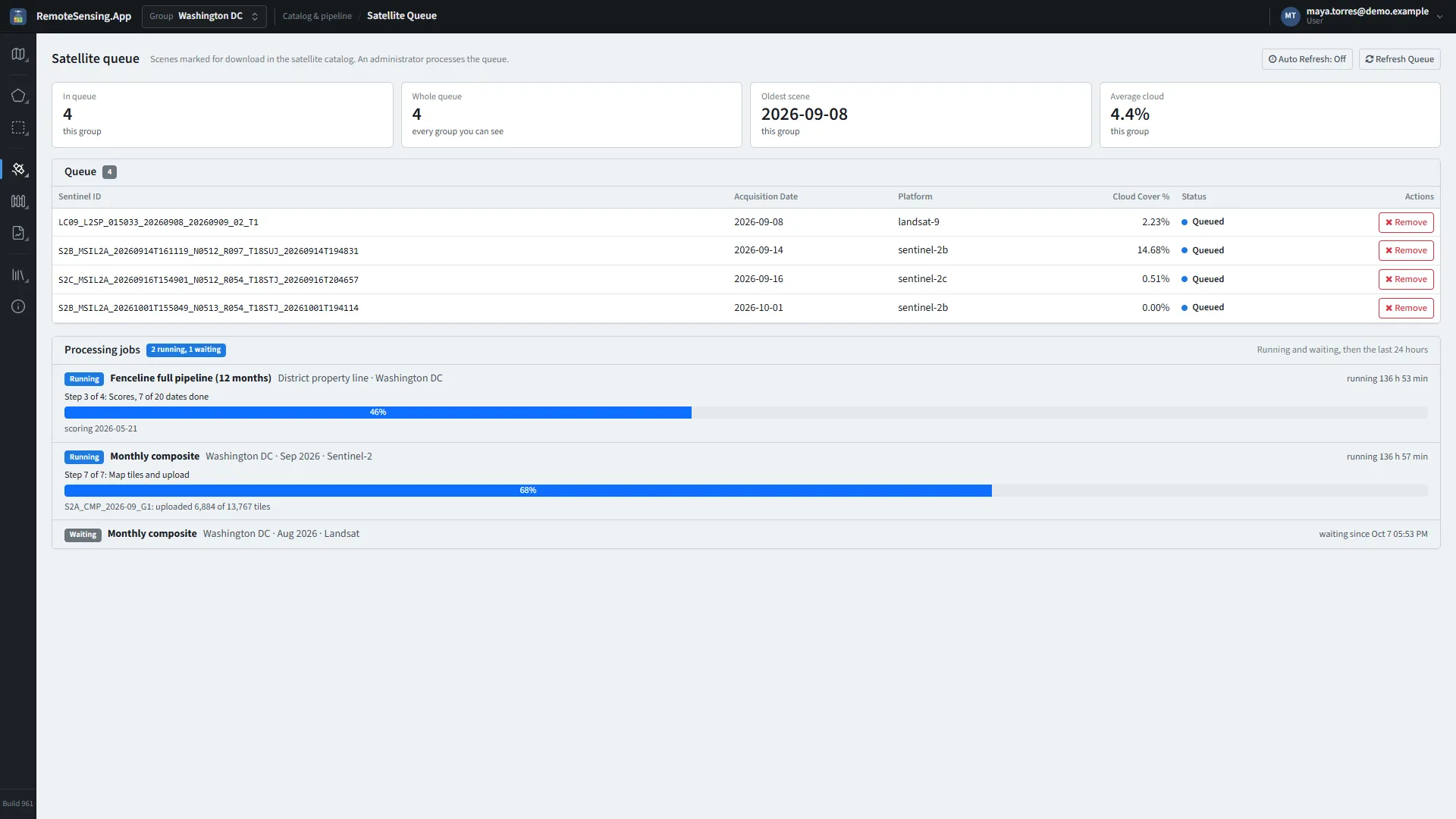Open the Group Washington DC selector
Screen dimensions: 1456x819
pyautogui.click(x=204, y=16)
